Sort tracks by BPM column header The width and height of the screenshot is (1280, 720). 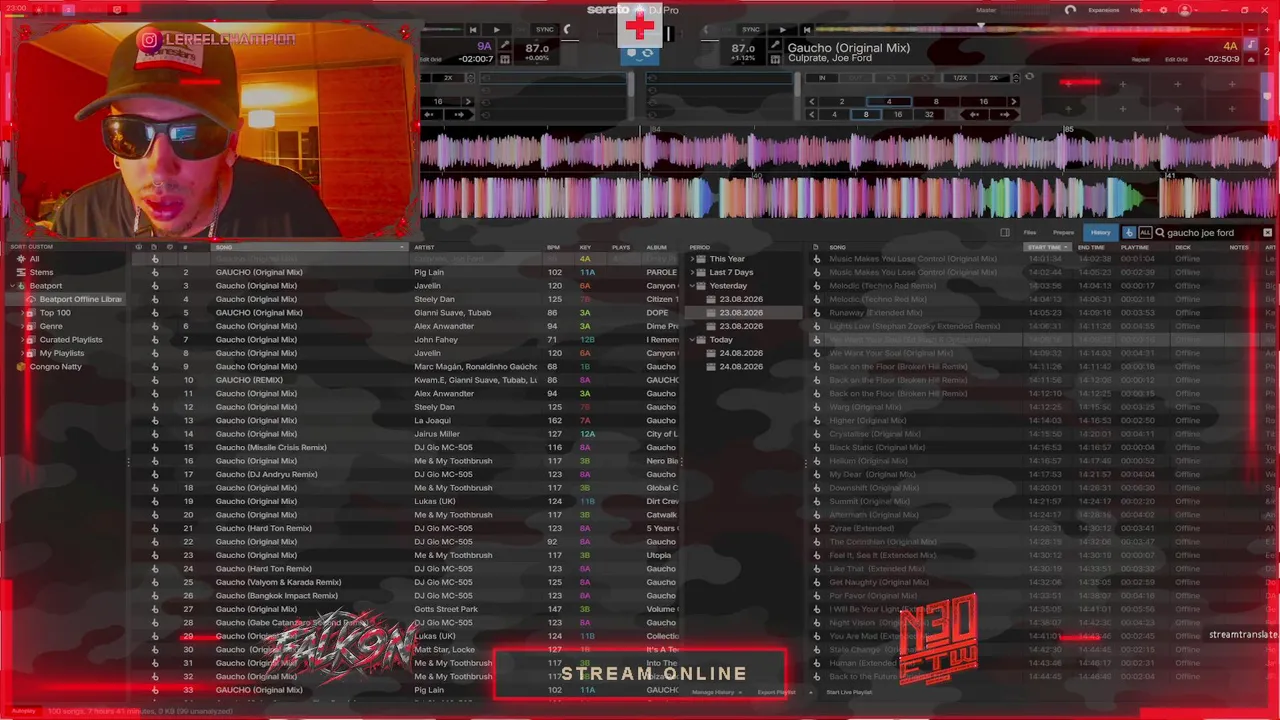pos(554,247)
